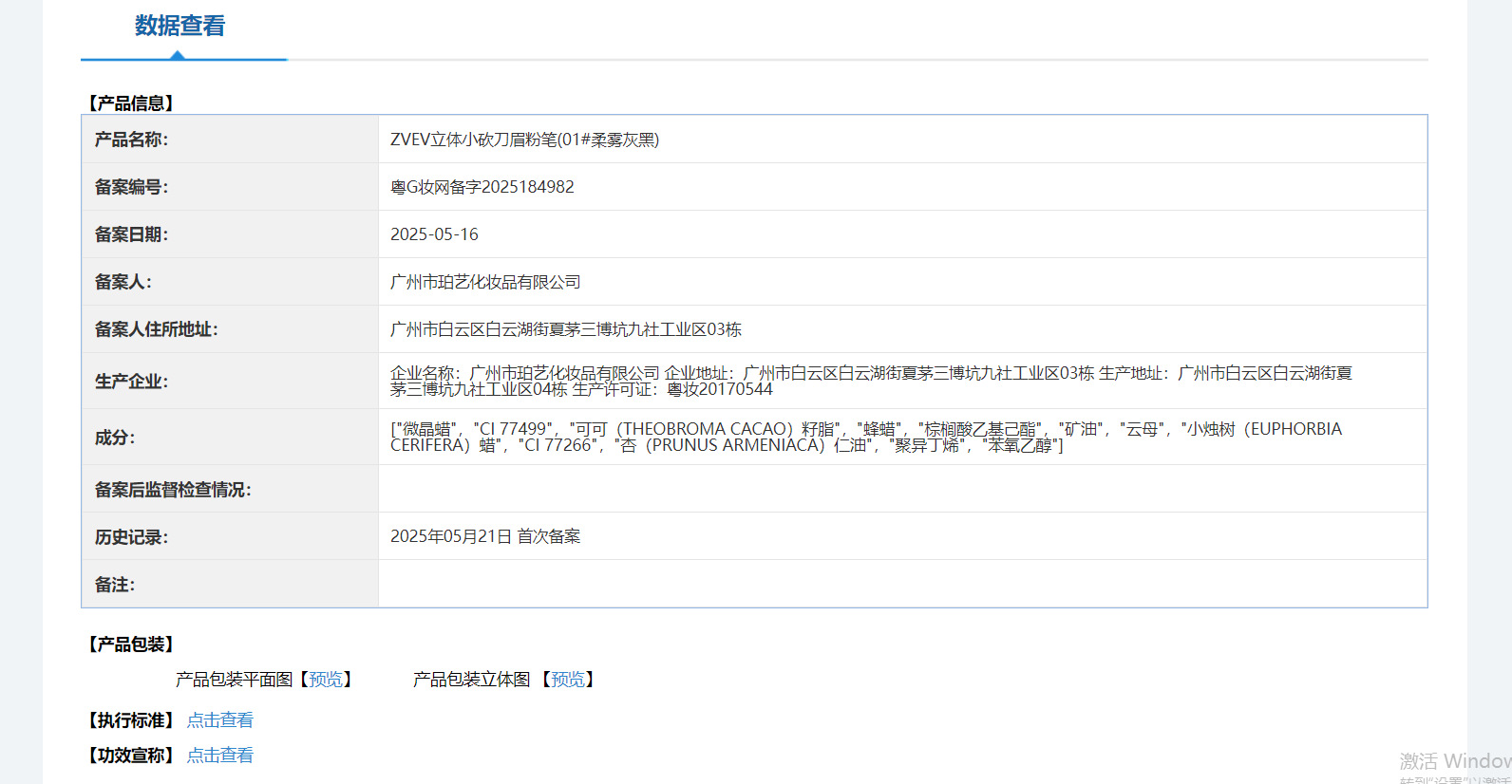Click the 【执行标准】 label
Image resolution: width=1512 pixels, height=784 pixels.
click(x=130, y=720)
